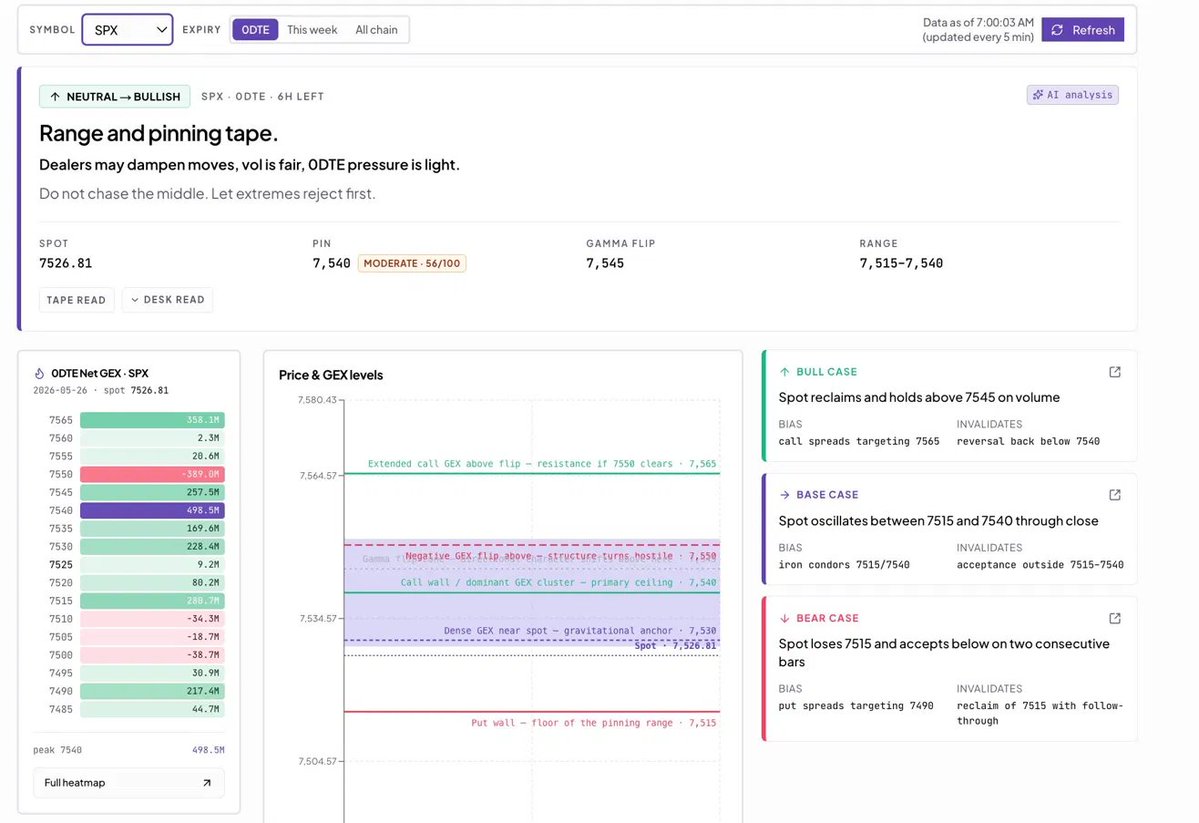Click the Negative GEX flip 7,550 label
1199x823 pixels.
pos(561,556)
